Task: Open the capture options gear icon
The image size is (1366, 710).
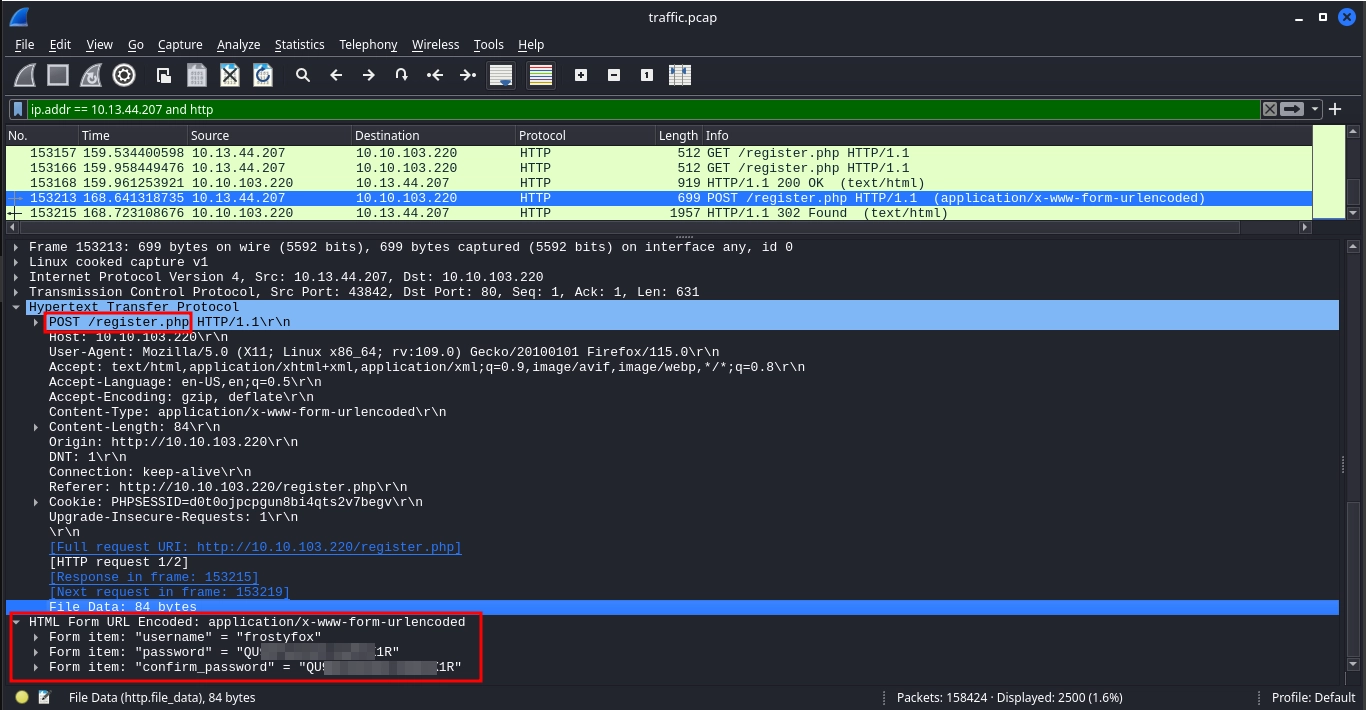Action: pyautogui.click(x=124, y=75)
